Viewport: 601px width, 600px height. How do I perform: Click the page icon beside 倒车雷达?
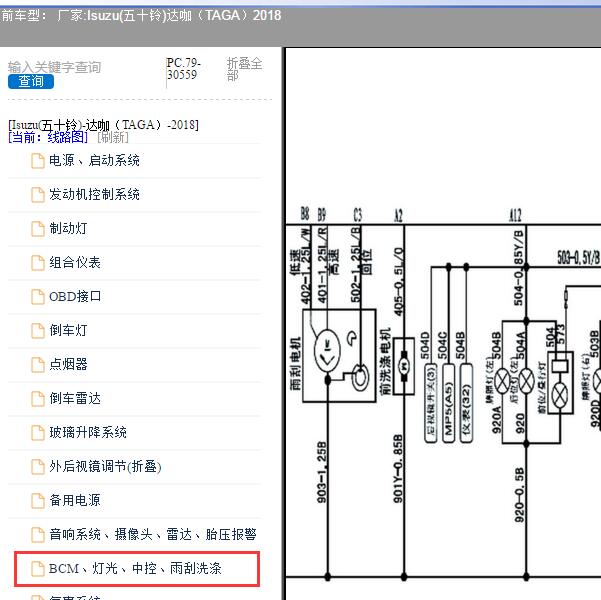click(38, 399)
